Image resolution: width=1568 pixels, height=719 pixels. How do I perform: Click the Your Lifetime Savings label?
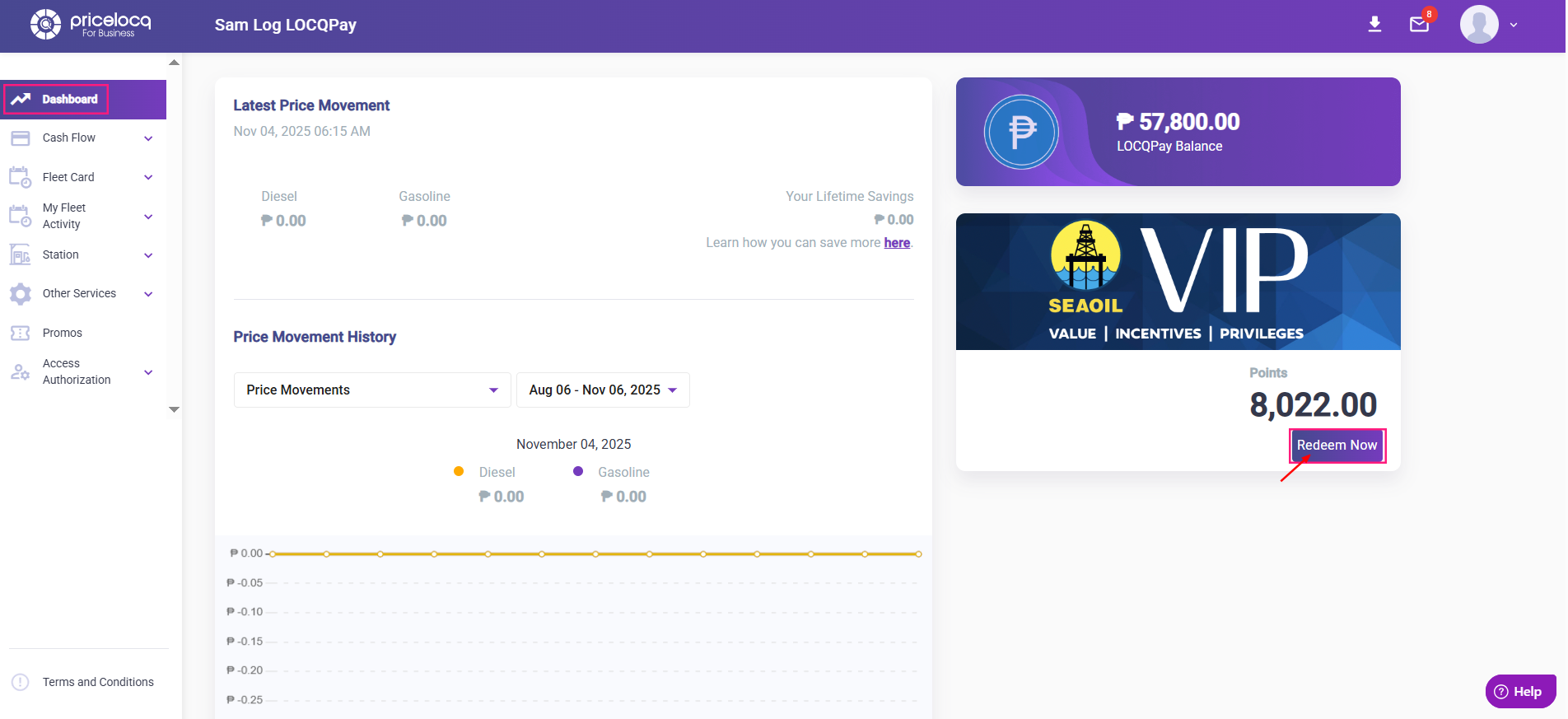tap(849, 197)
